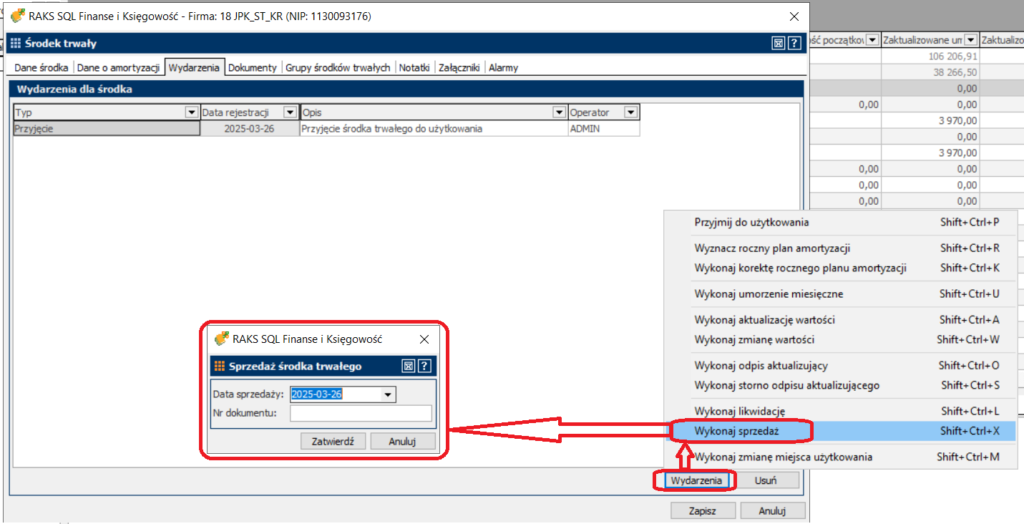Open the Operator column filter dropdown

click(631, 112)
